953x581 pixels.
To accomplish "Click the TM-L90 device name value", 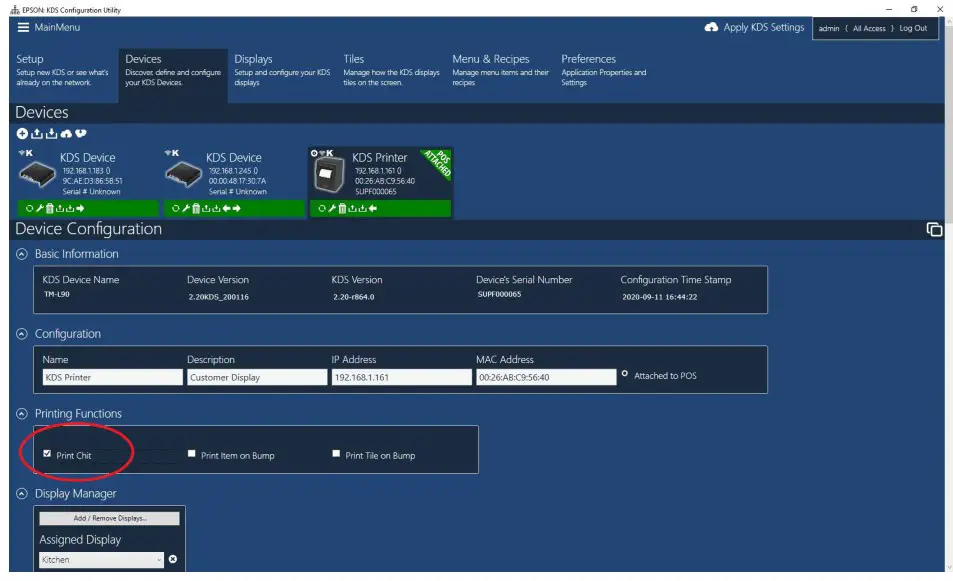I will click(x=57, y=294).
